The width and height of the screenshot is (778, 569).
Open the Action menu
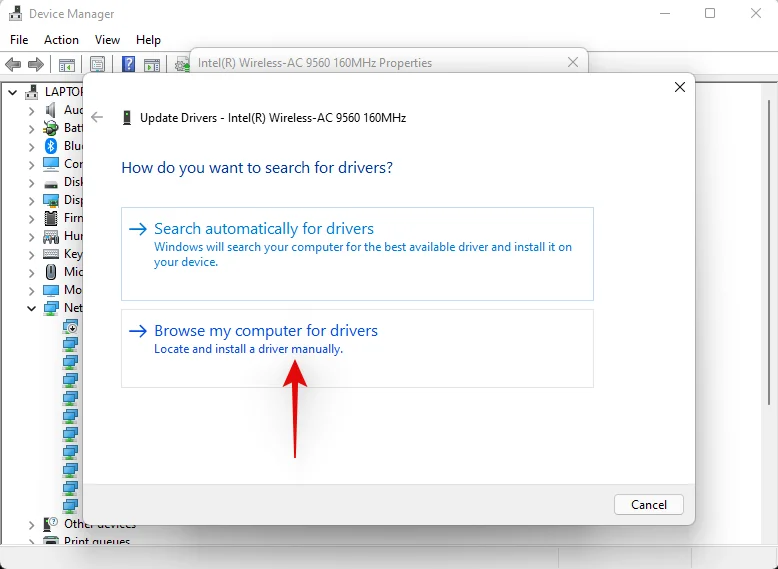[x=61, y=40]
